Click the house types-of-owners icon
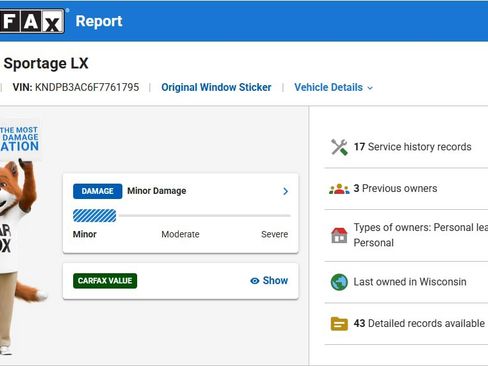This screenshot has width=488, height=366. (339, 235)
